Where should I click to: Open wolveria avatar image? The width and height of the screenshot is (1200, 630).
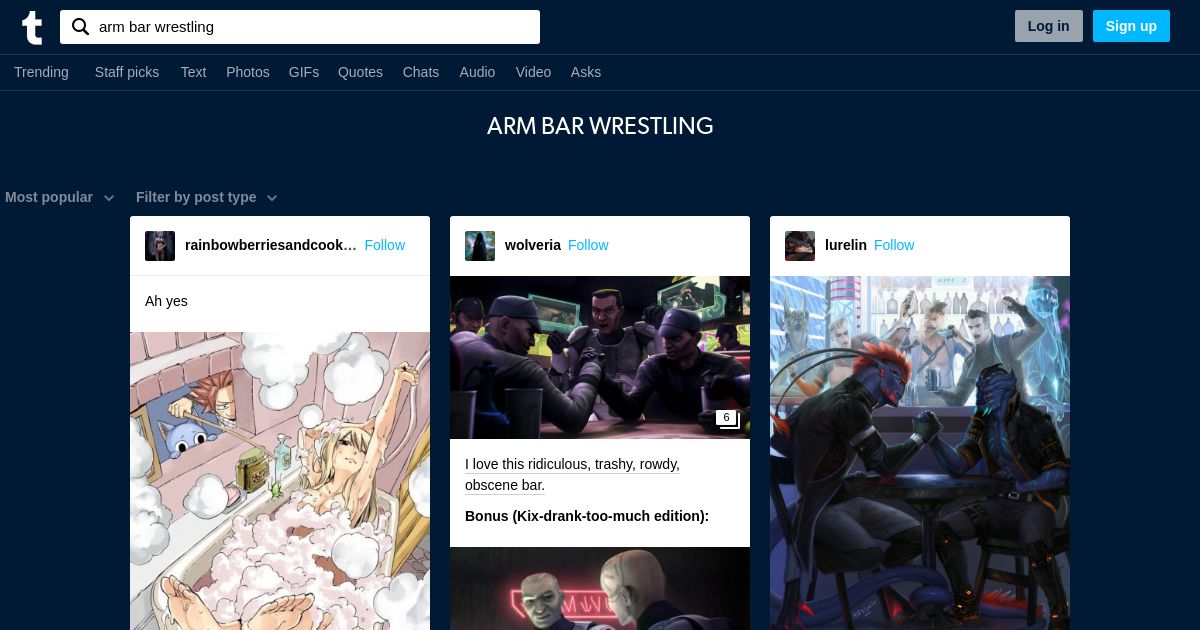pos(480,246)
